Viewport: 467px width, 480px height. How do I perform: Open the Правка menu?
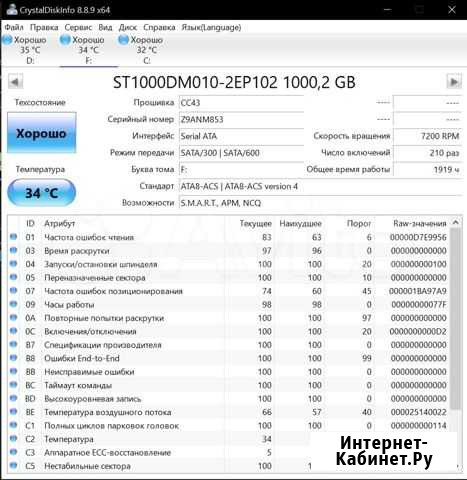[x=44, y=27]
